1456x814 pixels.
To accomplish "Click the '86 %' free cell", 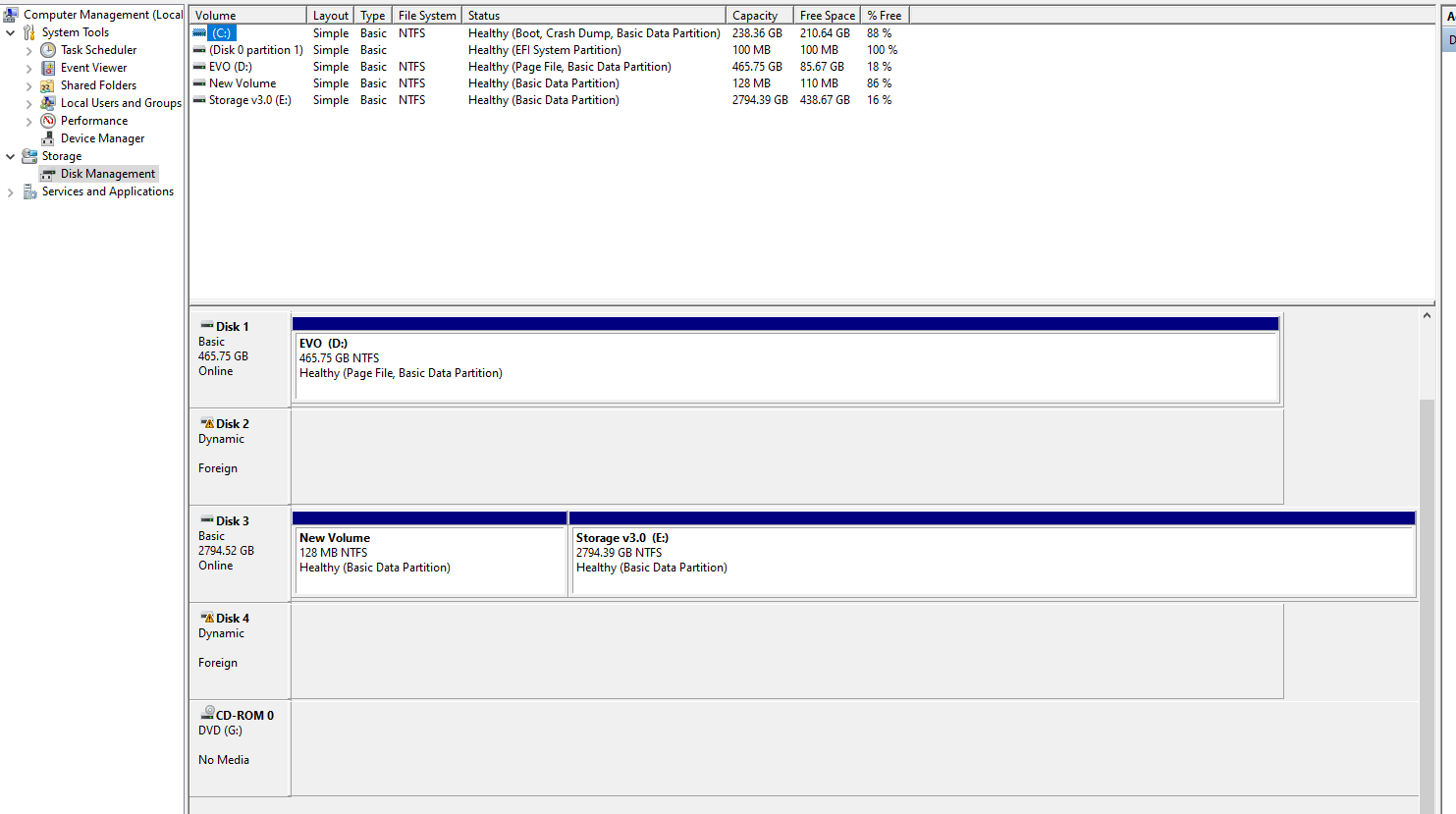I will pyautogui.click(x=880, y=83).
